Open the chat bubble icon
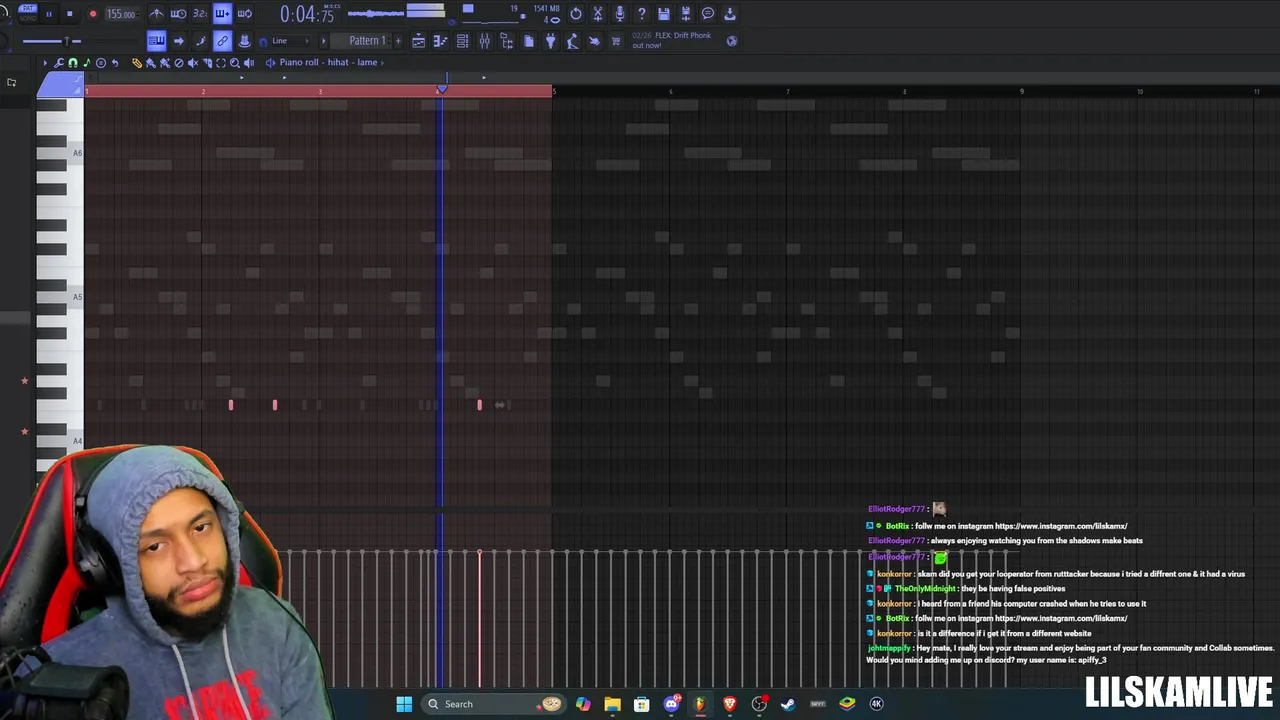The width and height of the screenshot is (1280, 720). 708,13
